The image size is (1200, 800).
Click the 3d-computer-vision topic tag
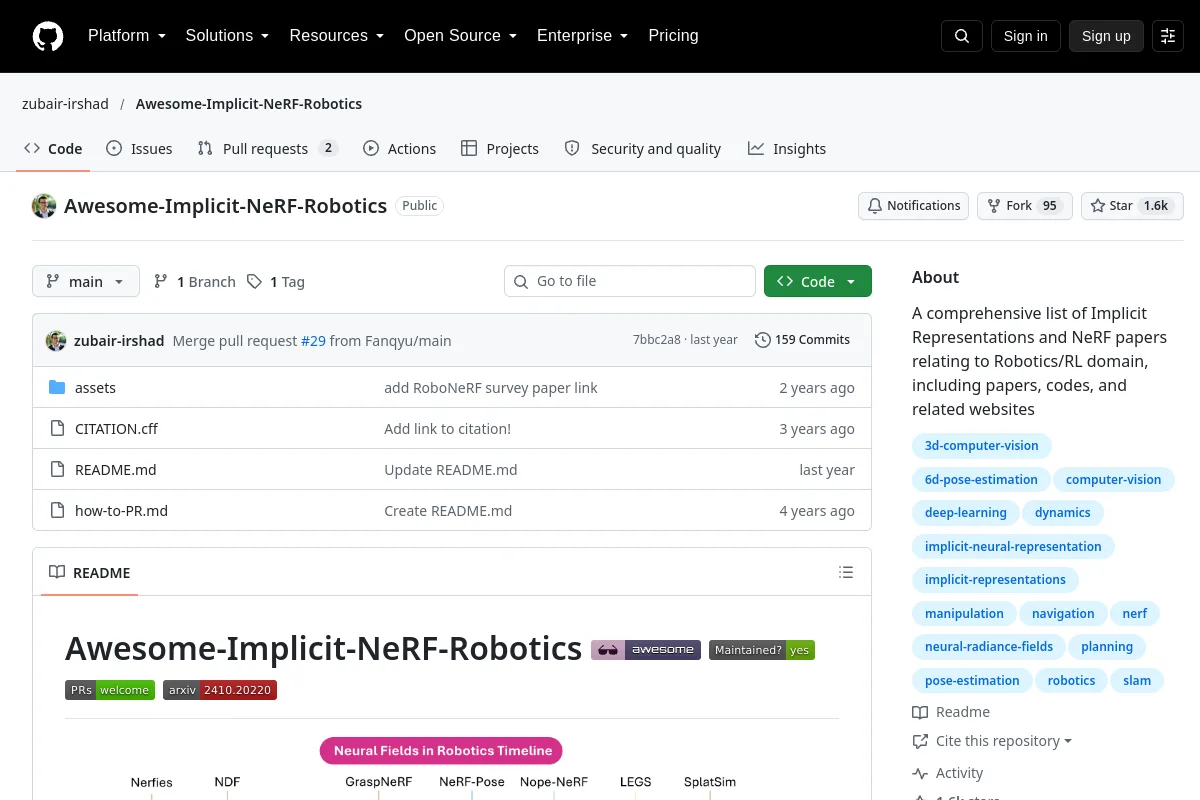click(x=982, y=446)
